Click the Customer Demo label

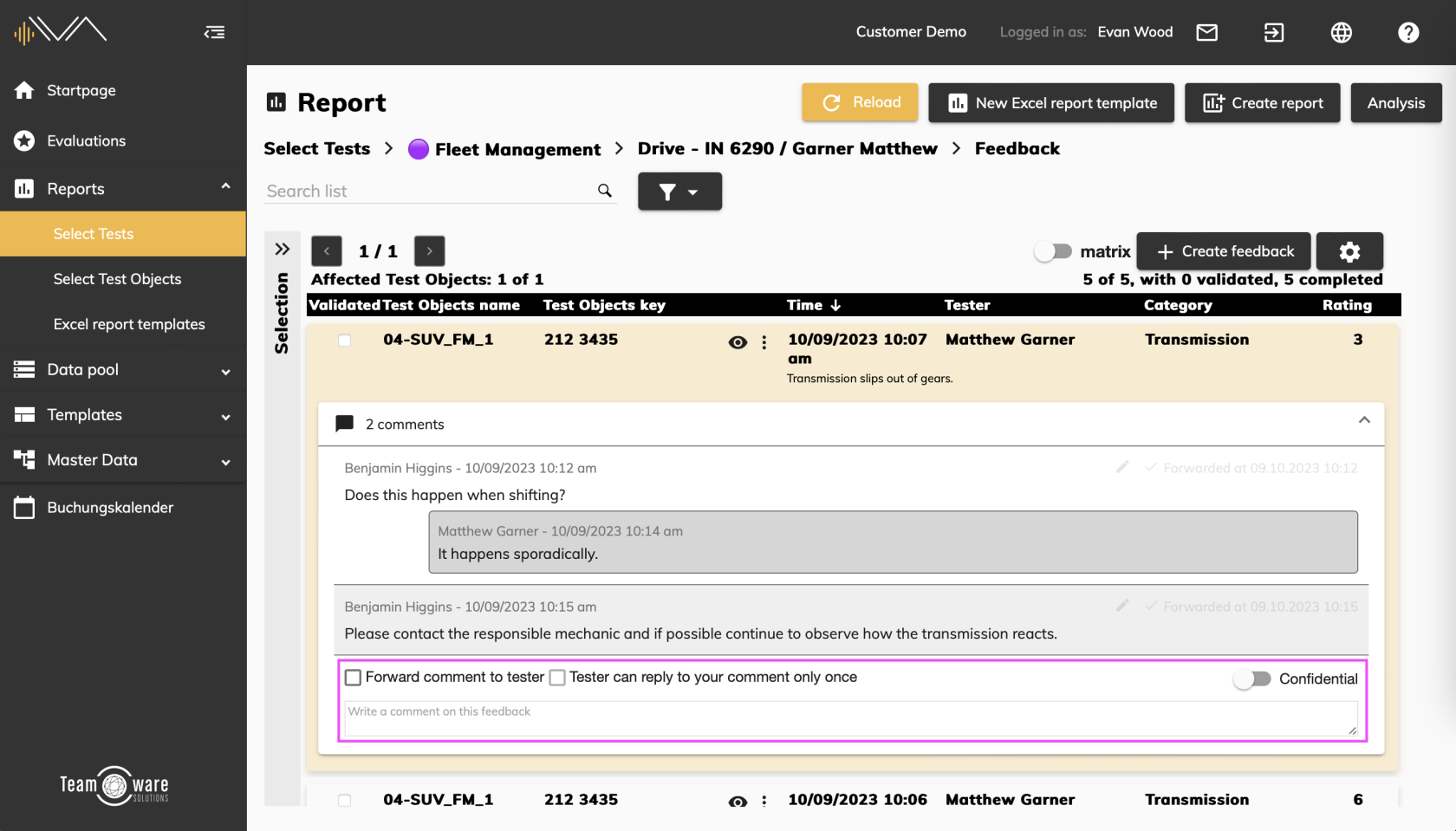click(911, 32)
